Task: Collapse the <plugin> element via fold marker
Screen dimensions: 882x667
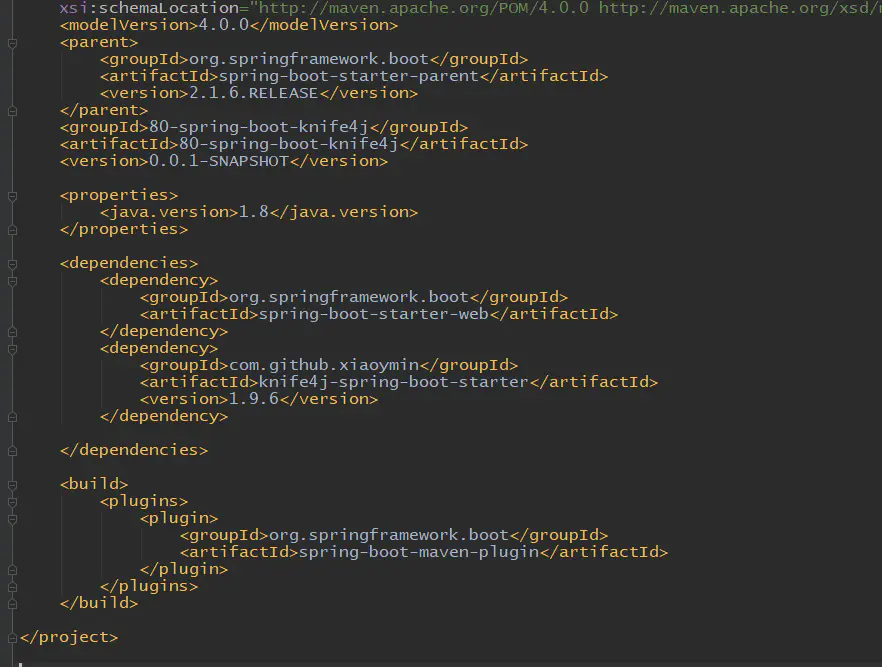Action: 12,519
